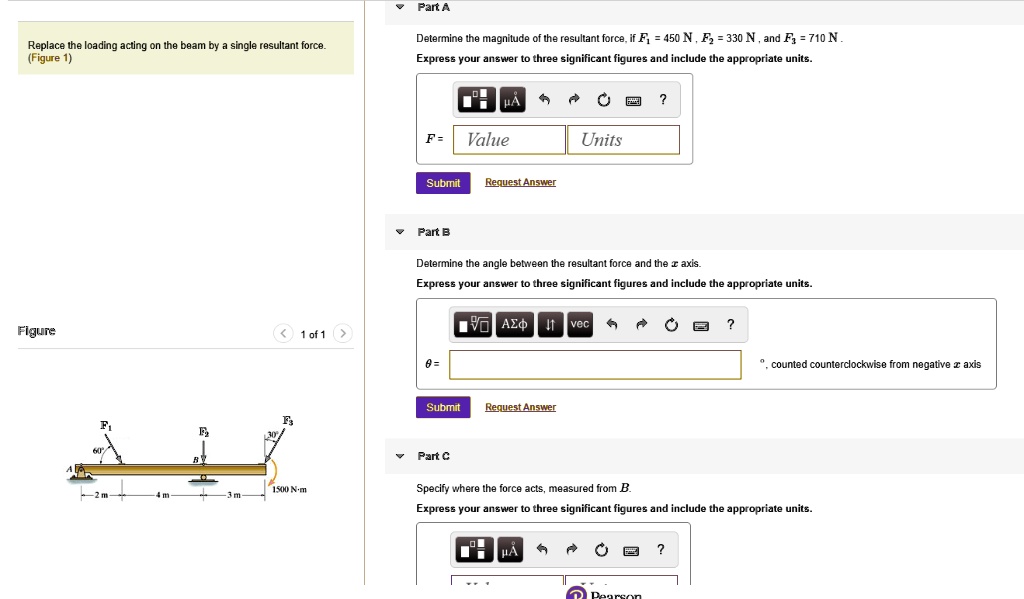Open the μÅ units menu in Part C
Image resolution: width=1024 pixels, height=599 pixels.
508,549
